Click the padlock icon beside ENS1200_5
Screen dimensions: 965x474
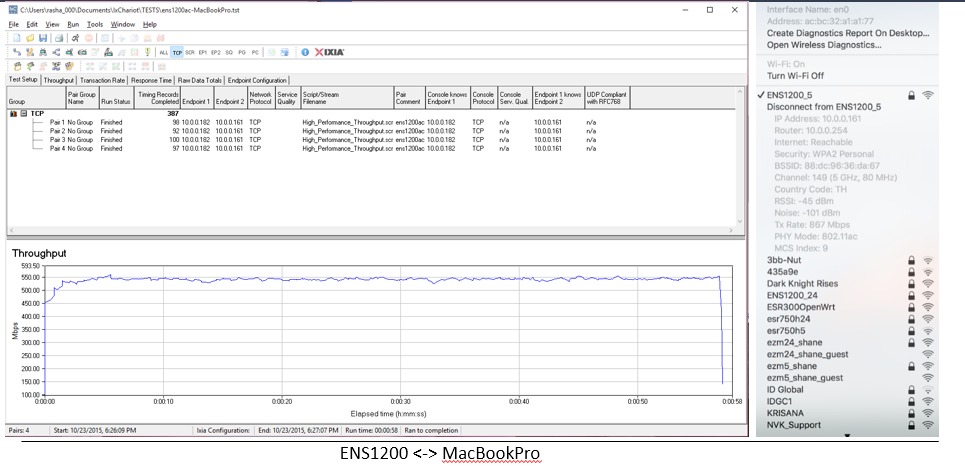click(x=911, y=95)
